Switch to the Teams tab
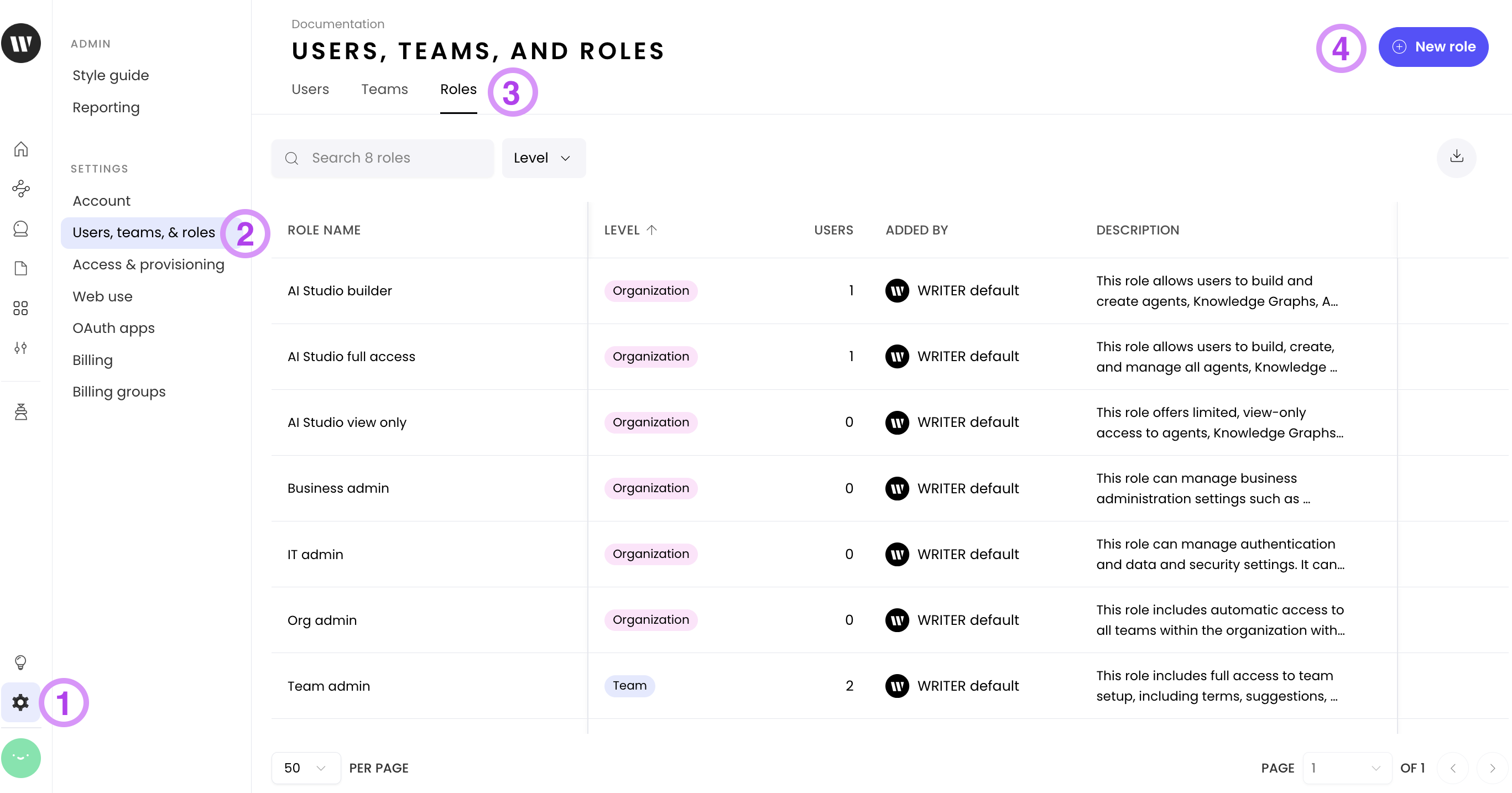 click(x=384, y=89)
